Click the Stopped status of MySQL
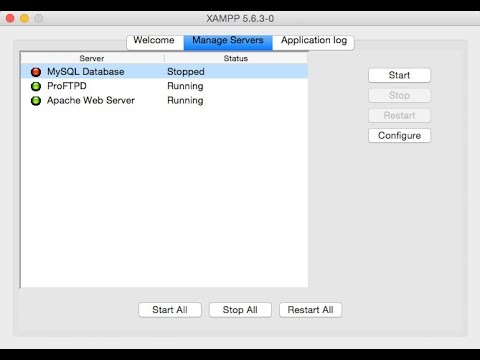 (x=186, y=72)
